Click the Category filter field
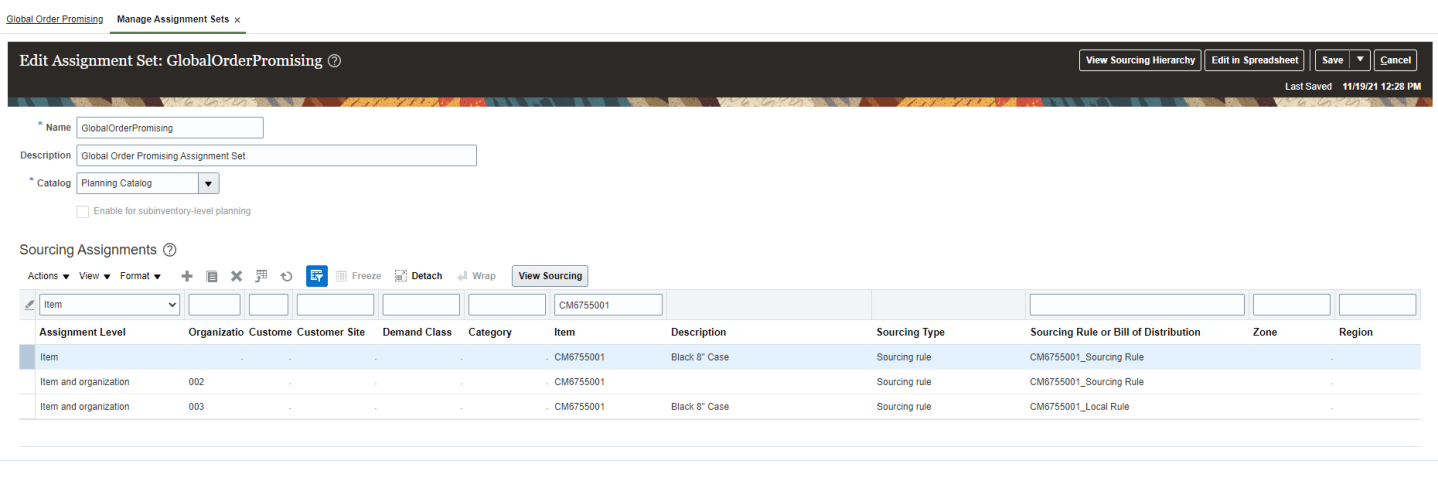 pyautogui.click(x=507, y=305)
